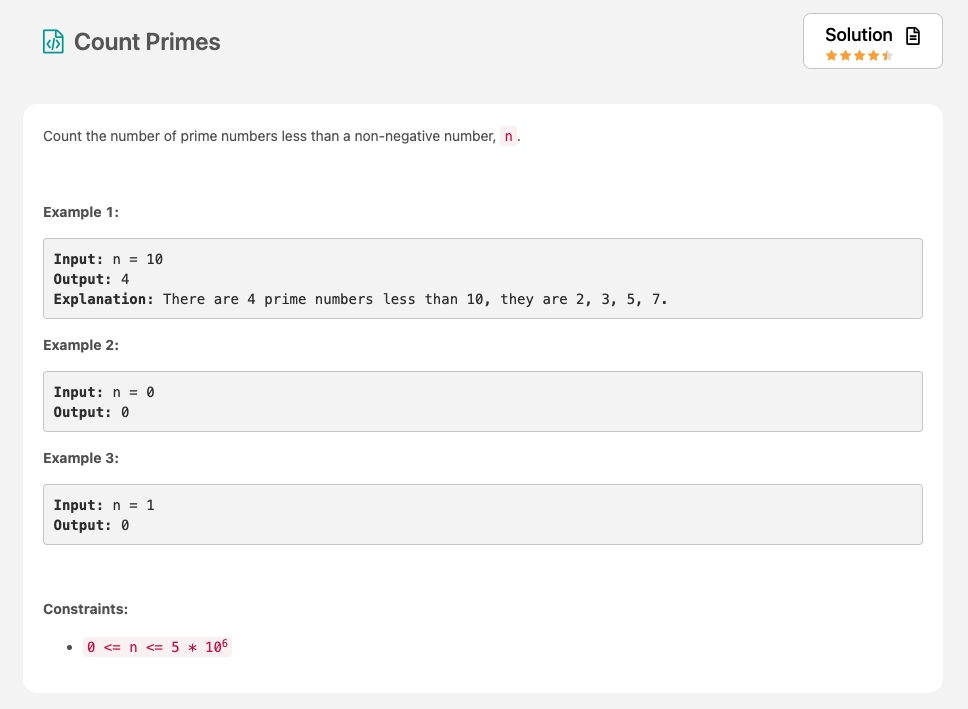Click the Explanation line in Example 1
968x709 pixels.
[x=361, y=299]
